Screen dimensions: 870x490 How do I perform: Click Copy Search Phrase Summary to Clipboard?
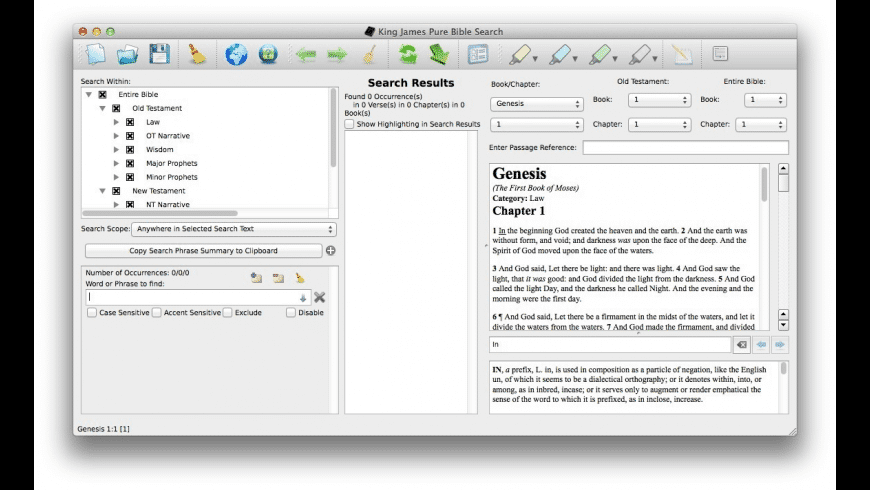point(203,251)
